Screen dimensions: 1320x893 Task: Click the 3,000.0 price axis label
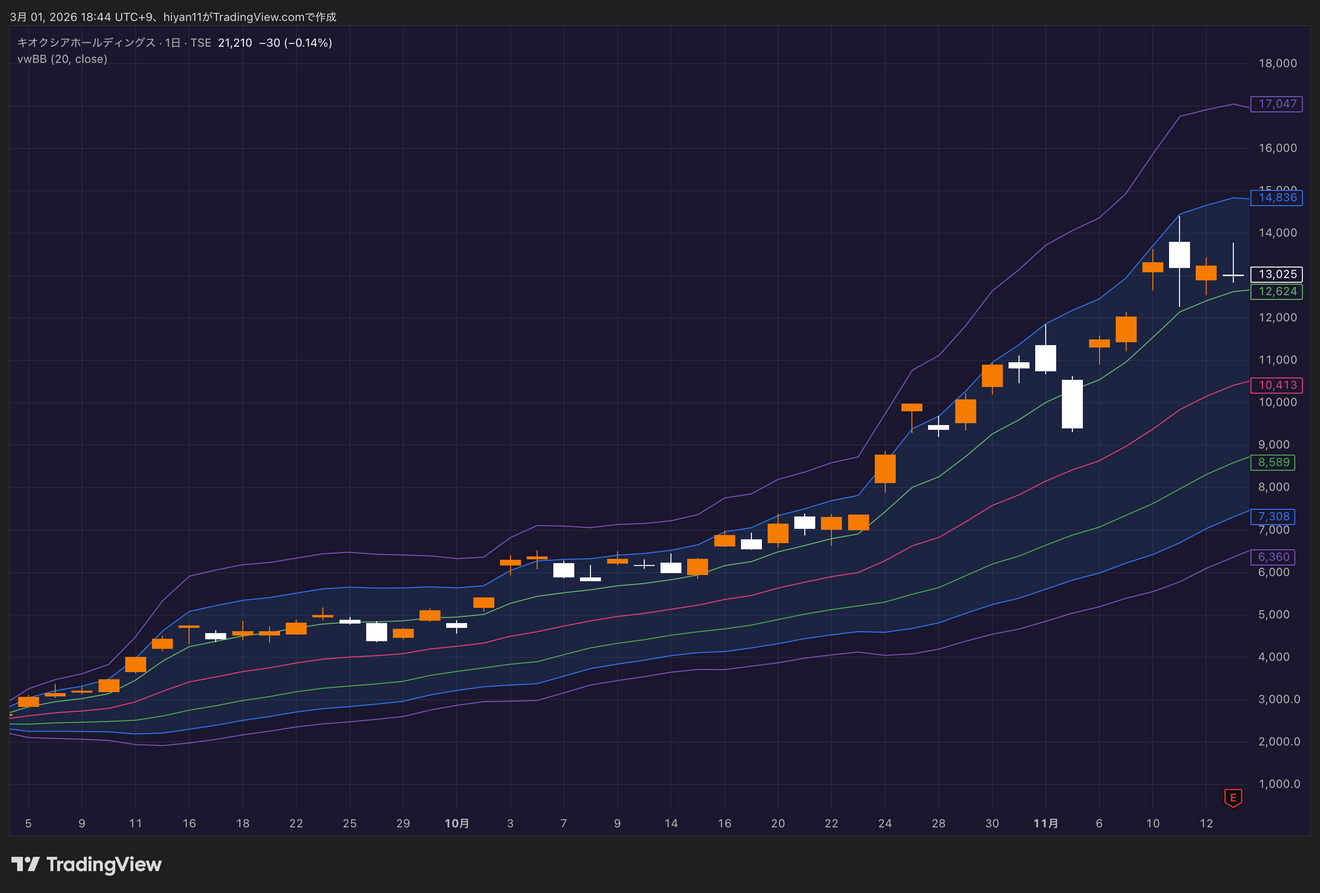click(x=1279, y=700)
